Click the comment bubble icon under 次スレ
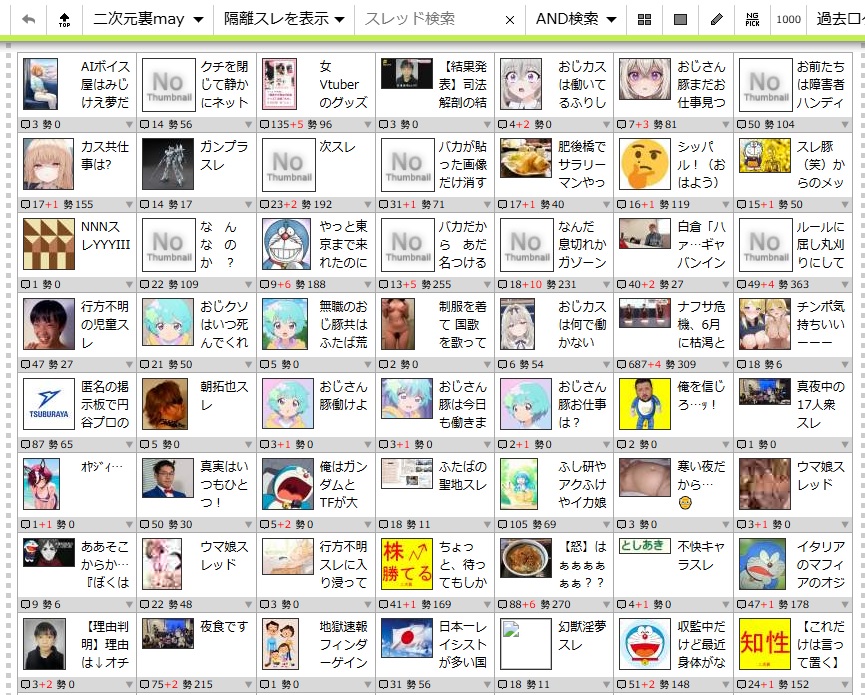The height and width of the screenshot is (695, 865). (x=265, y=204)
